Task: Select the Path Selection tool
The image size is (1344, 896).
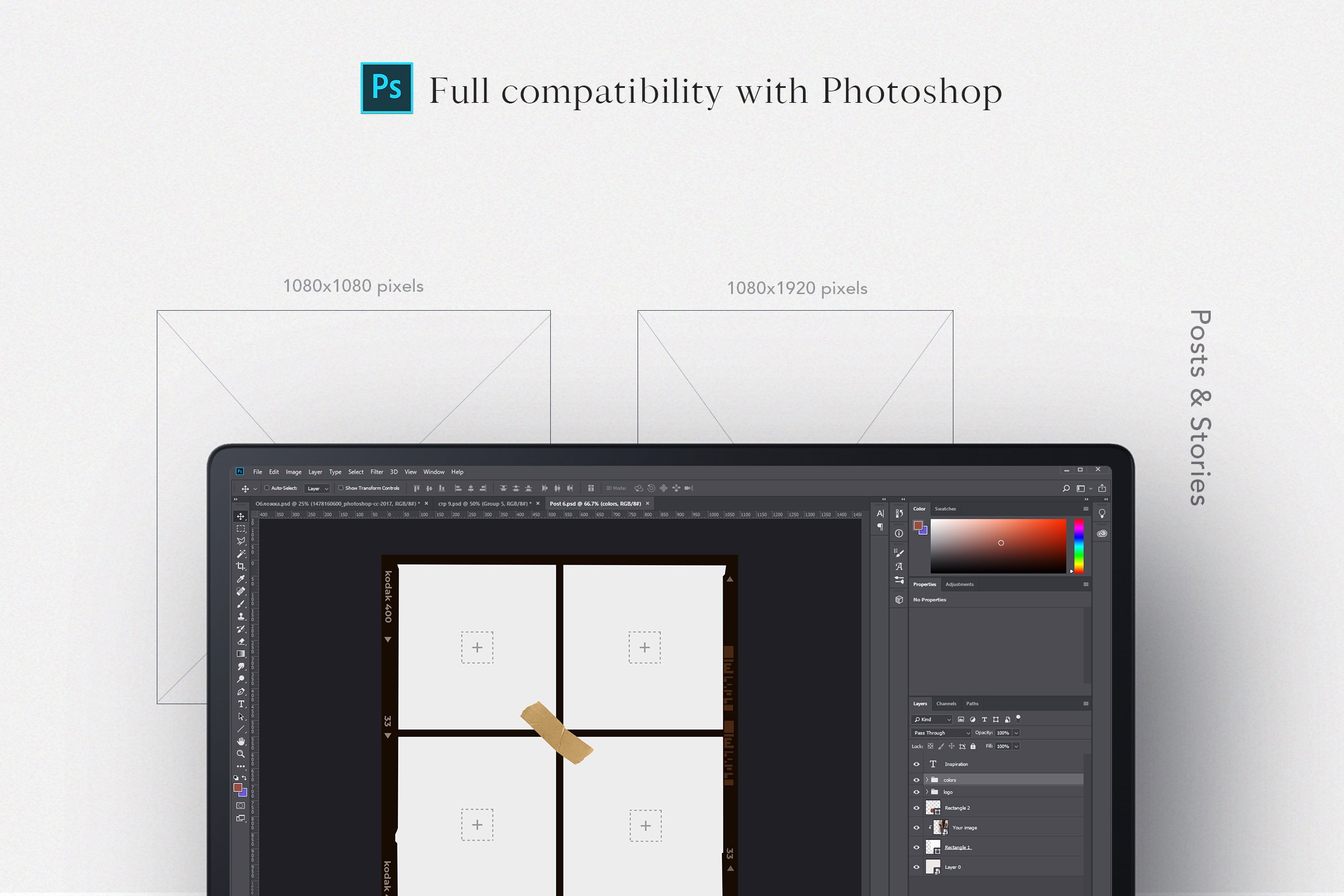Action: (x=241, y=717)
